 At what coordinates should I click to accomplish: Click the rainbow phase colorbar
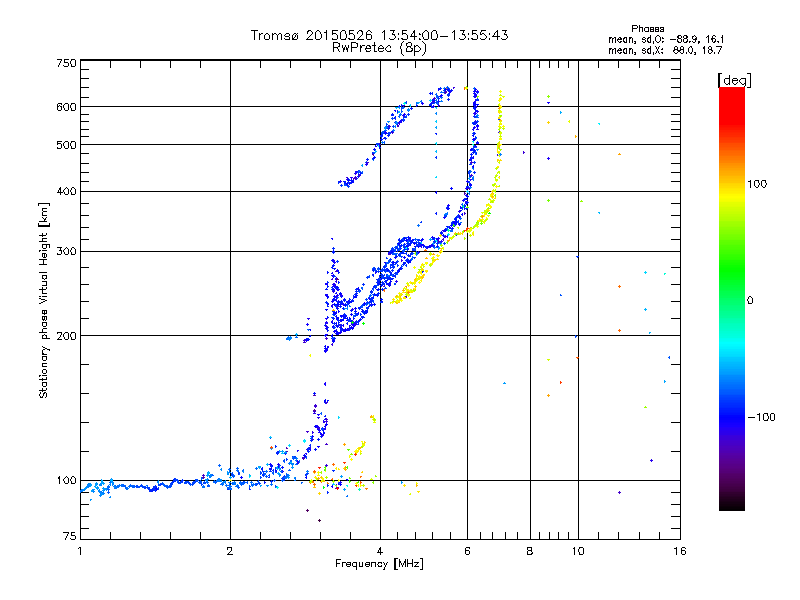tap(732, 298)
